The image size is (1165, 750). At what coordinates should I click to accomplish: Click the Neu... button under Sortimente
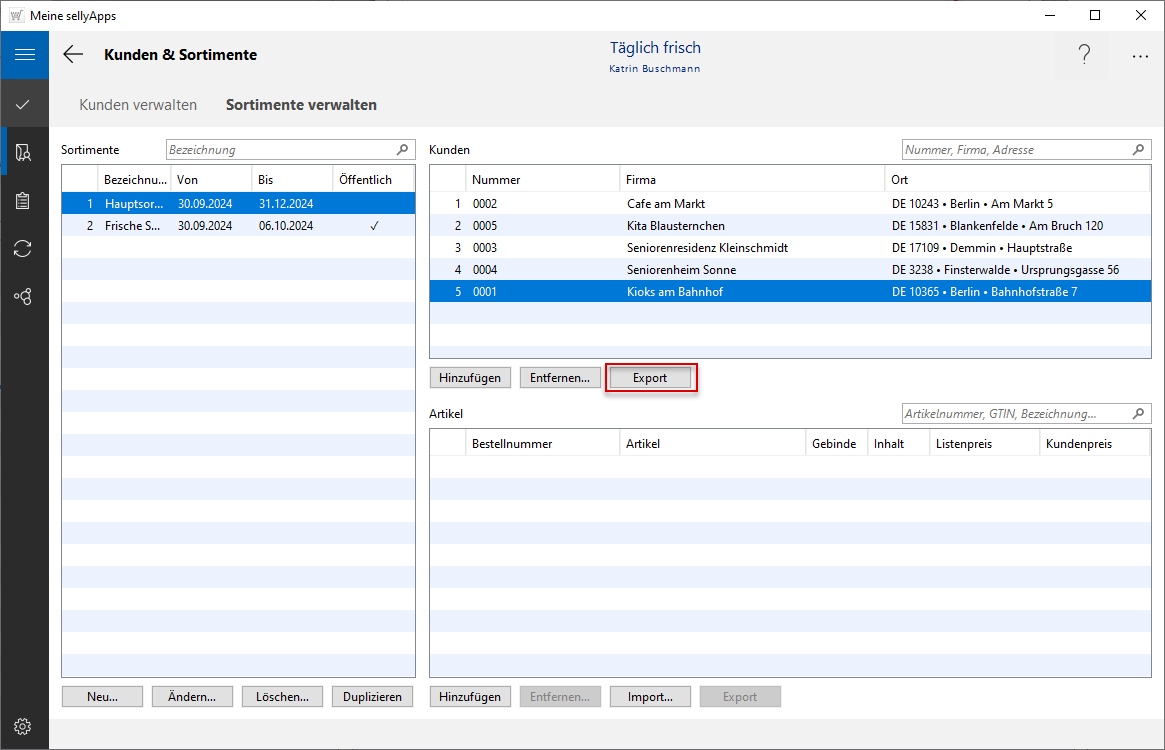[102, 697]
